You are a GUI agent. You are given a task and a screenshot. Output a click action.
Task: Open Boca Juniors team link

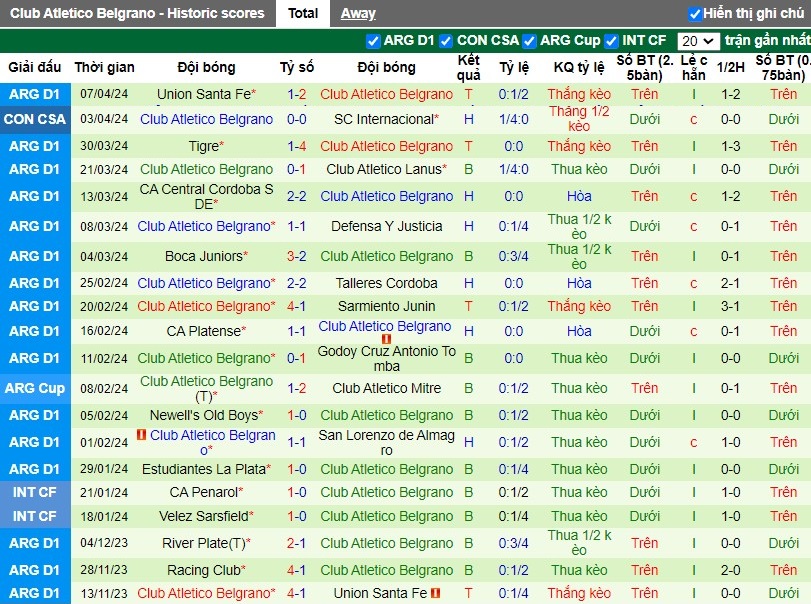pyautogui.click(x=206, y=256)
